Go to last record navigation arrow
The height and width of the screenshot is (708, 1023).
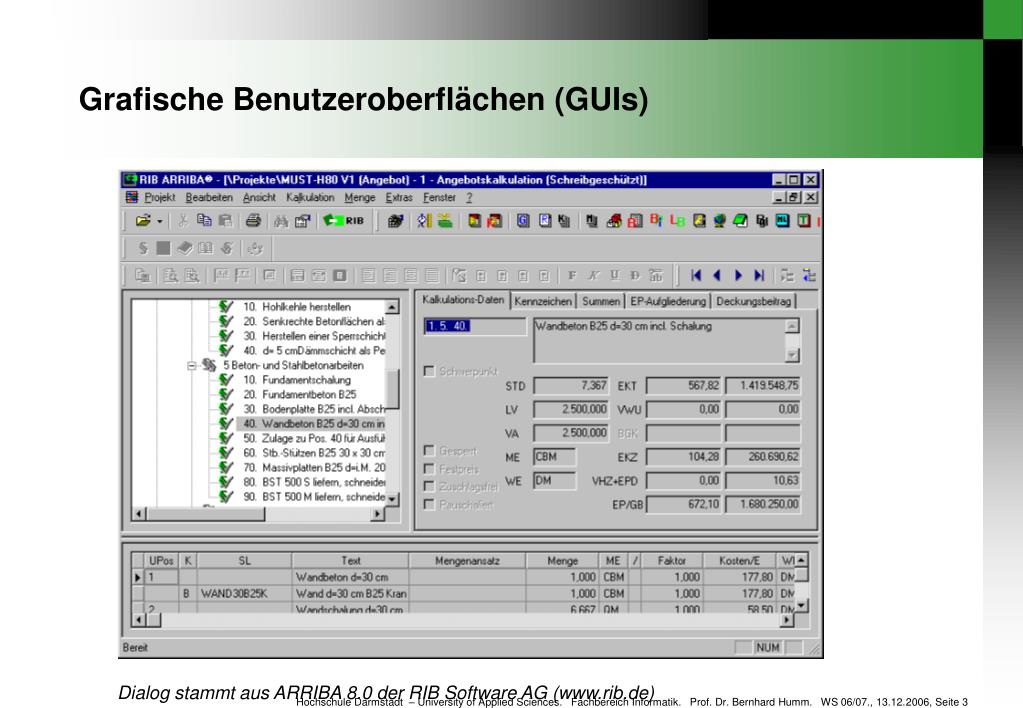click(759, 275)
